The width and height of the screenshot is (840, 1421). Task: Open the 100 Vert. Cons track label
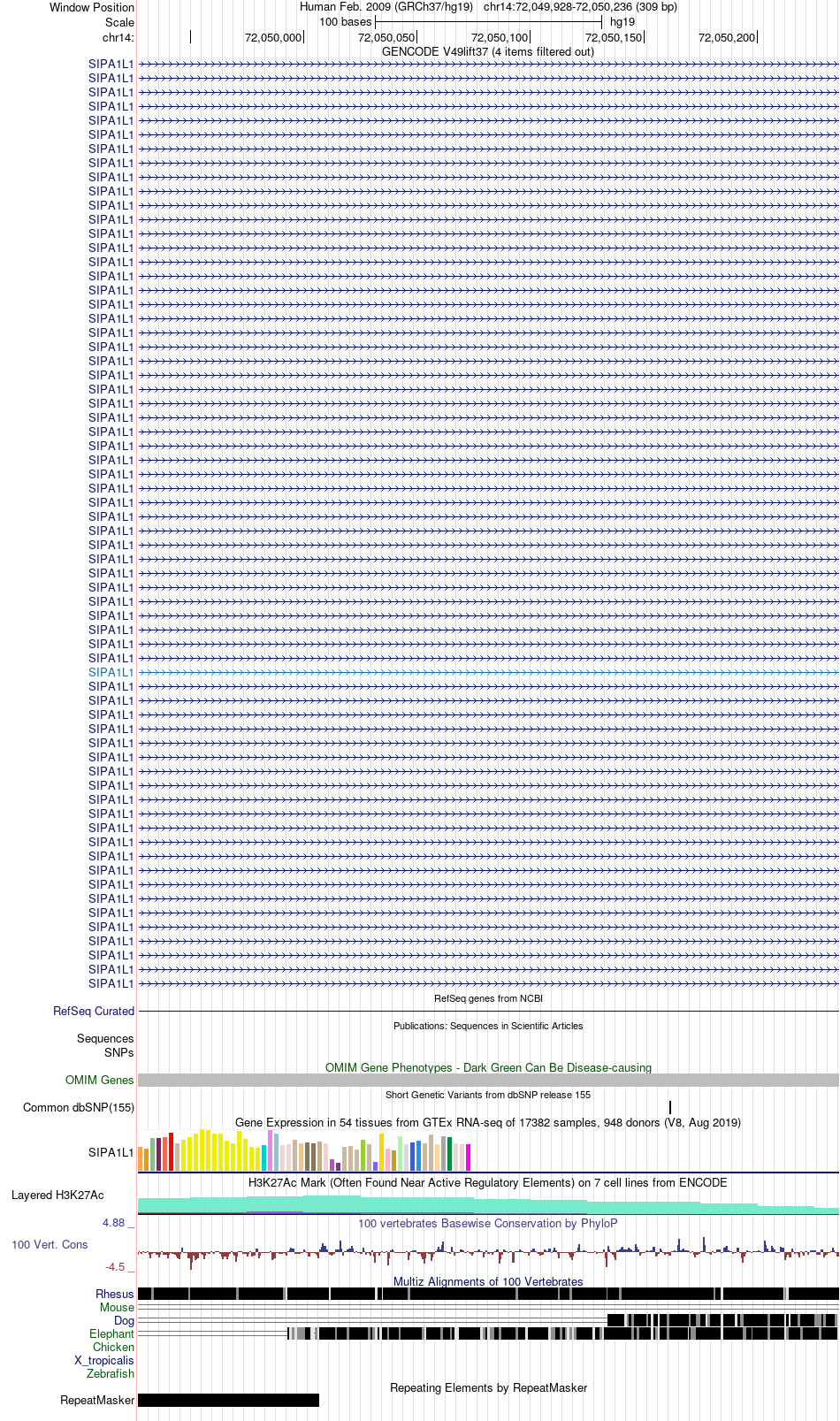pos(50,1244)
